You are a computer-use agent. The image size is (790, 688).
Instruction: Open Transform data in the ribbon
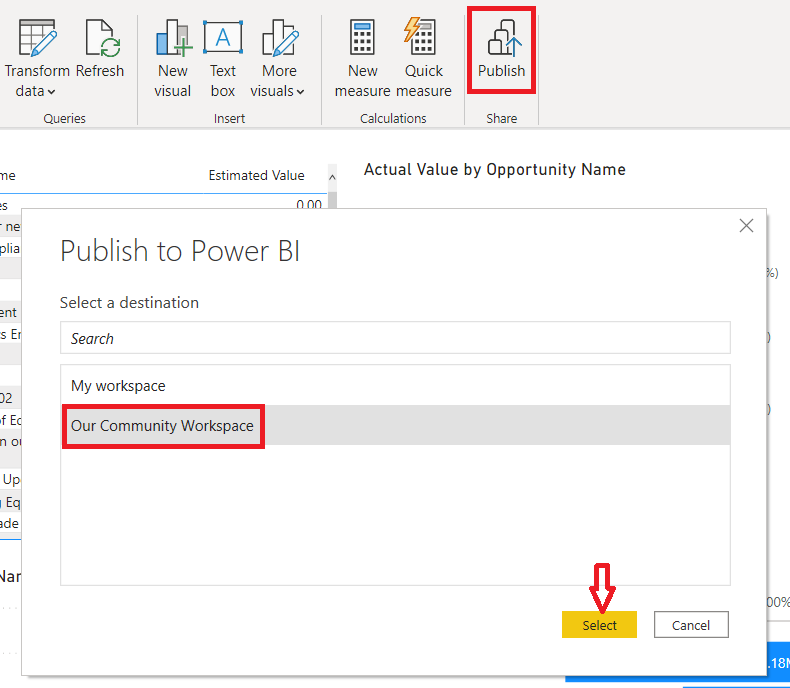(x=37, y=58)
